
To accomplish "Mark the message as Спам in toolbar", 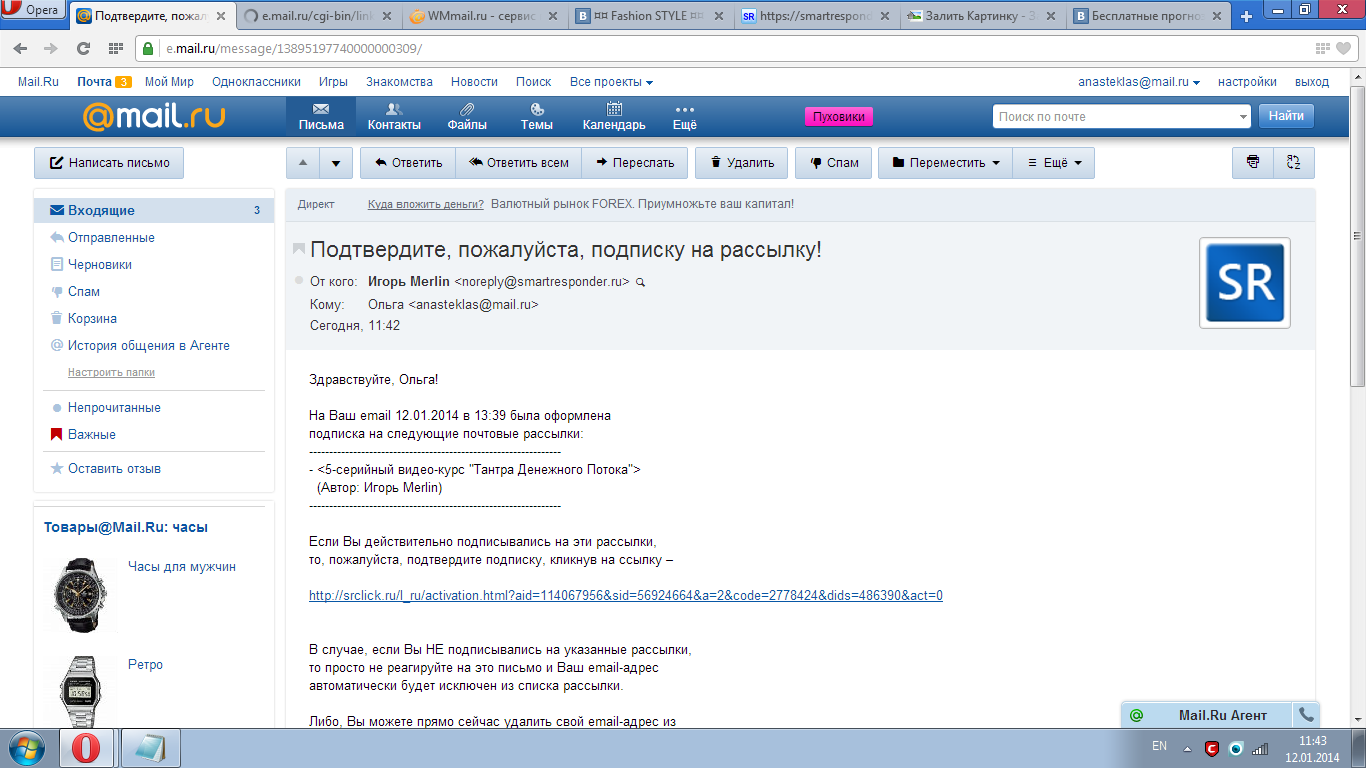I will [834, 163].
